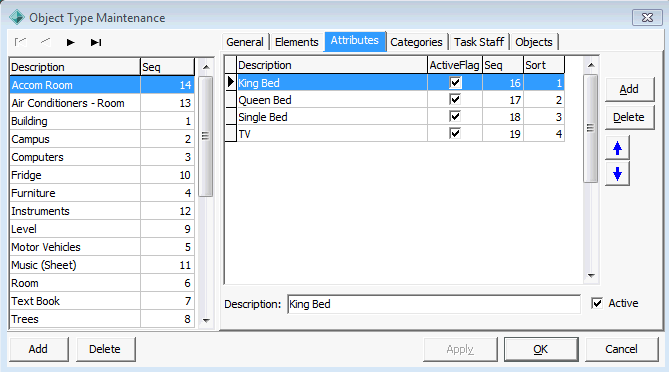Select Computers in object type list

pos(102,157)
